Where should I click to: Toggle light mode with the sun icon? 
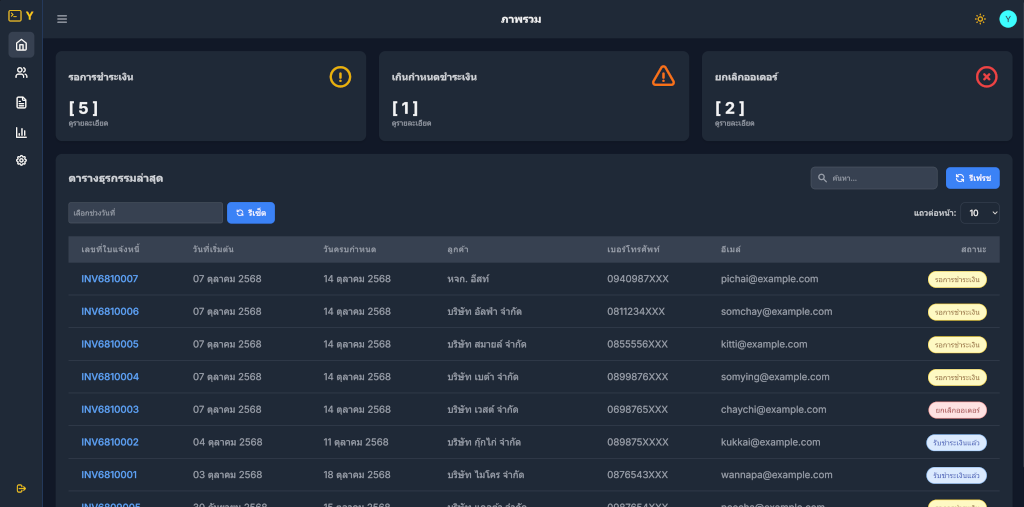coord(979,19)
